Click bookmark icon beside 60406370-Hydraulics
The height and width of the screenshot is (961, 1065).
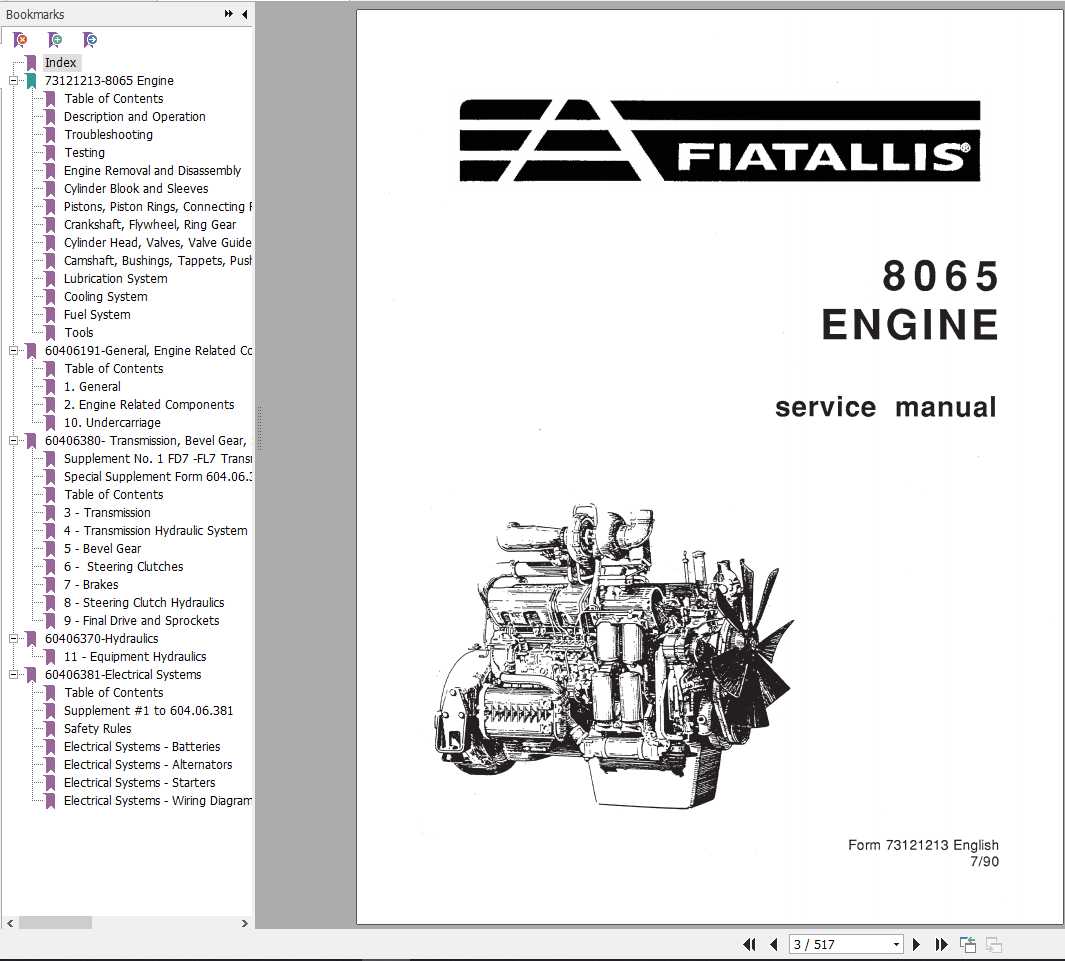coord(31,638)
